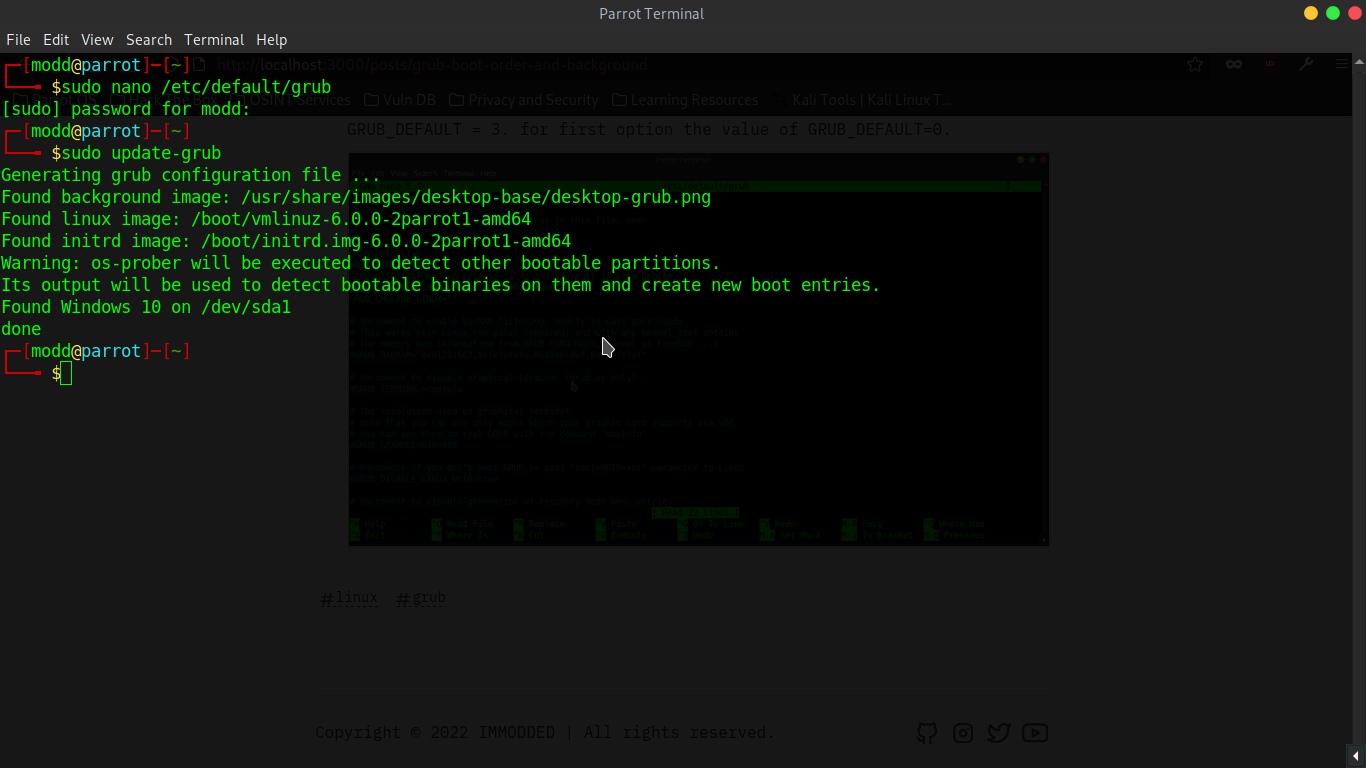Screen dimensions: 1366x768
Task: Follow the #grub tag link
Action: coord(421,599)
